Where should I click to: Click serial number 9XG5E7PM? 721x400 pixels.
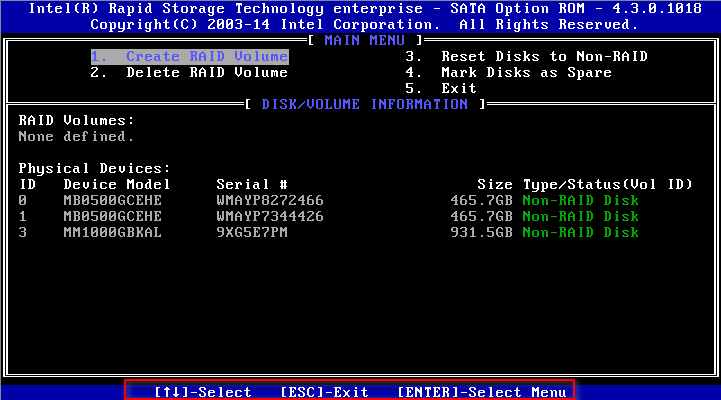[252, 233]
